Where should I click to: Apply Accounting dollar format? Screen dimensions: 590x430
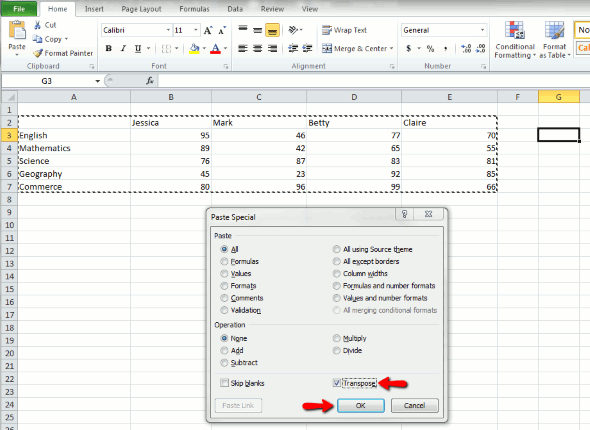click(x=409, y=48)
